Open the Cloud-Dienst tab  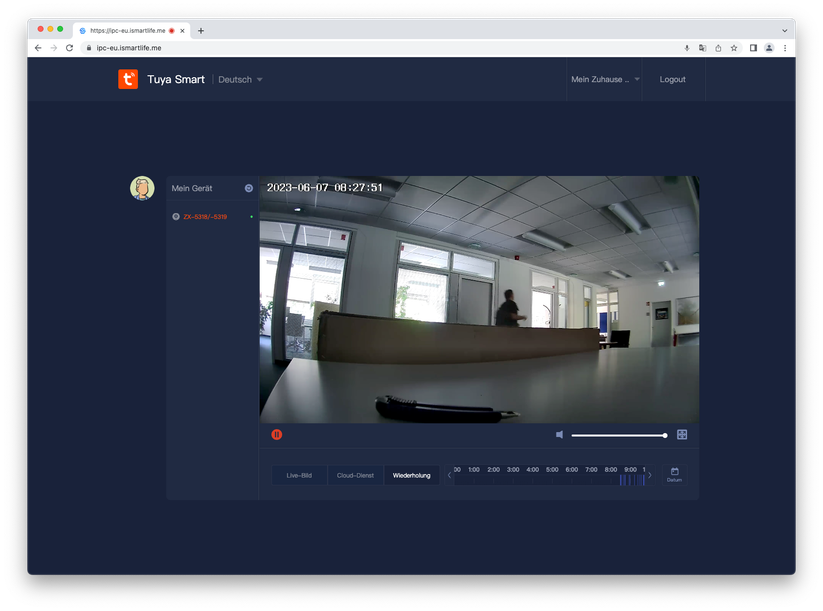[x=355, y=474]
